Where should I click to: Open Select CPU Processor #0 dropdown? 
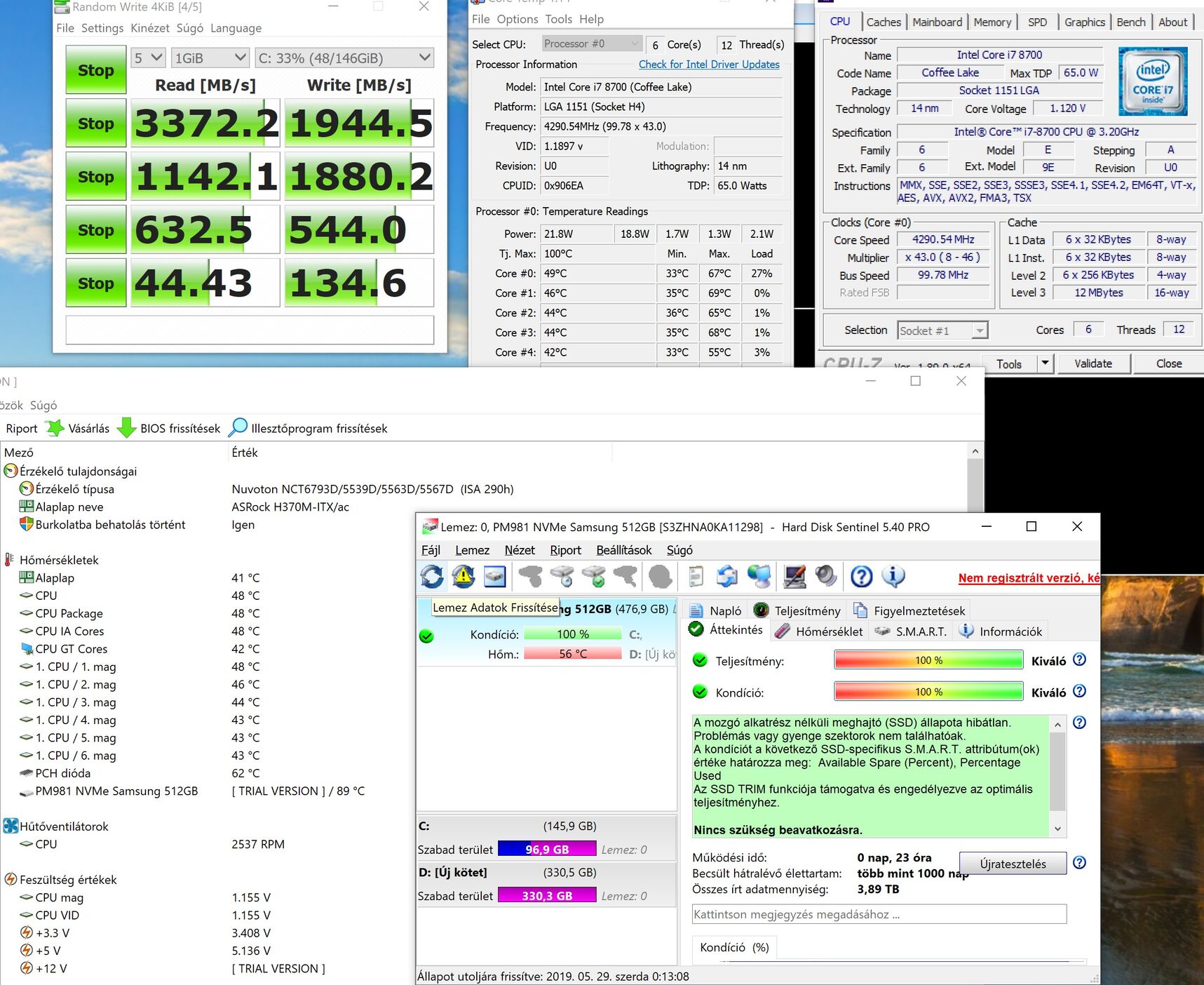click(592, 43)
